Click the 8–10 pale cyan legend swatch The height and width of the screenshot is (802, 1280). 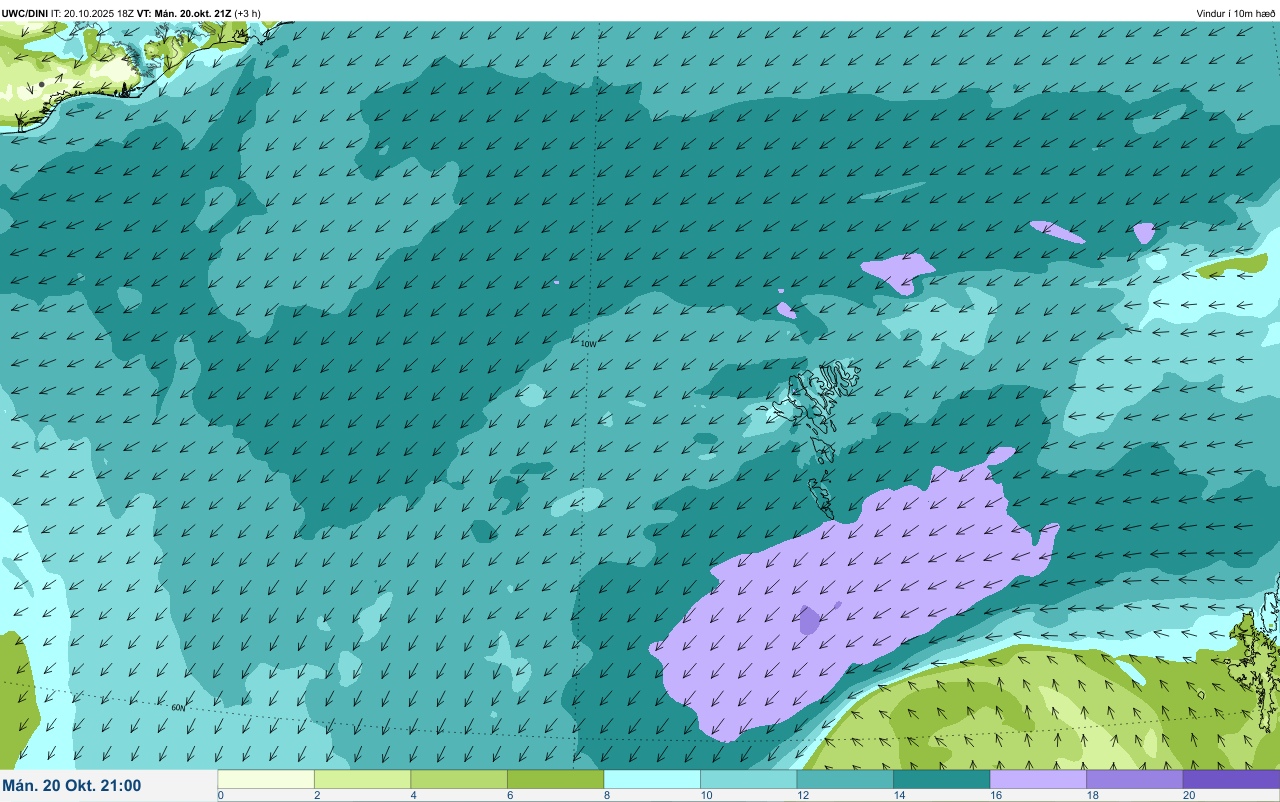[652, 779]
